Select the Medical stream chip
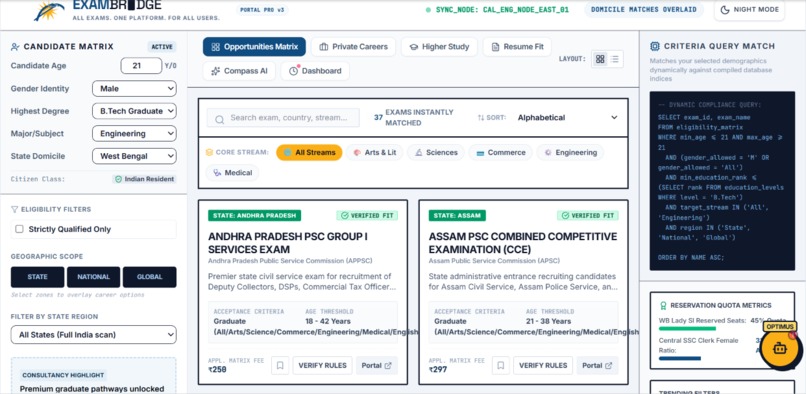806x394 pixels. [x=232, y=173]
